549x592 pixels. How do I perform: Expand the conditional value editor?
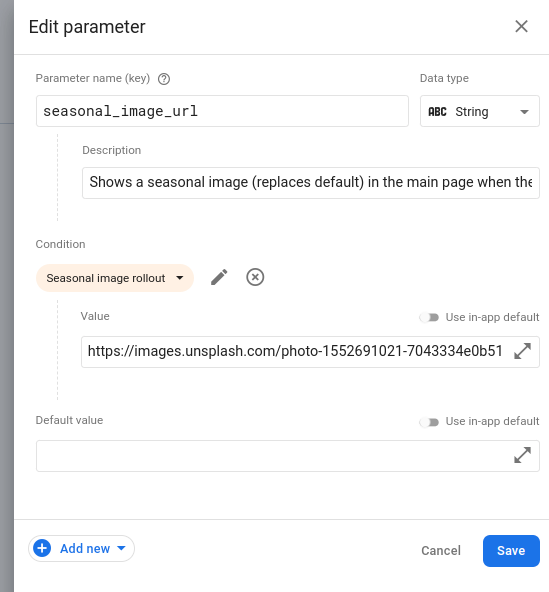pyautogui.click(x=523, y=352)
